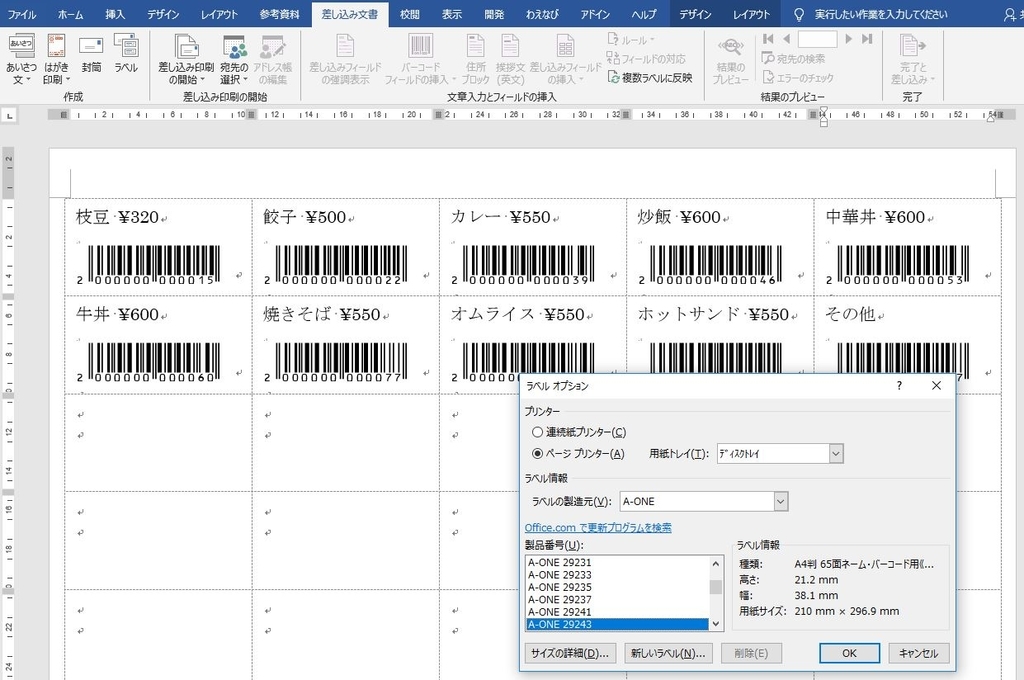This screenshot has width=1024, height=680.
Task: Click 差し込みフィールドの強調表示 highlight icon
Action: (x=345, y=59)
